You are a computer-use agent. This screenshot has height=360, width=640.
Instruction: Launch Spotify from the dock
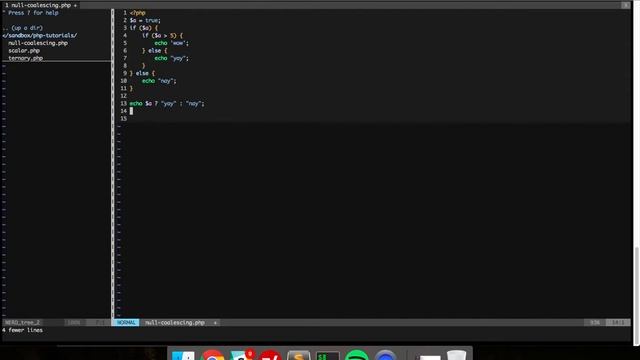356,355
